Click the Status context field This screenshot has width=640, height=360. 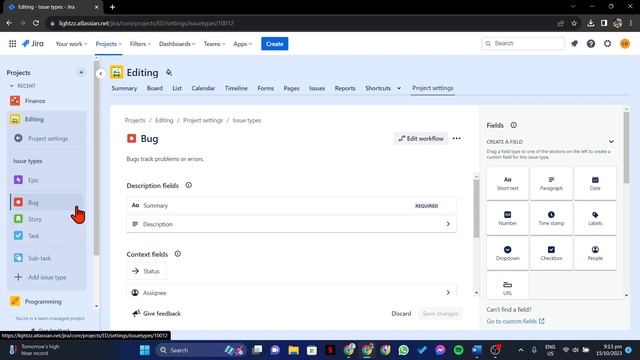tap(146, 271)
